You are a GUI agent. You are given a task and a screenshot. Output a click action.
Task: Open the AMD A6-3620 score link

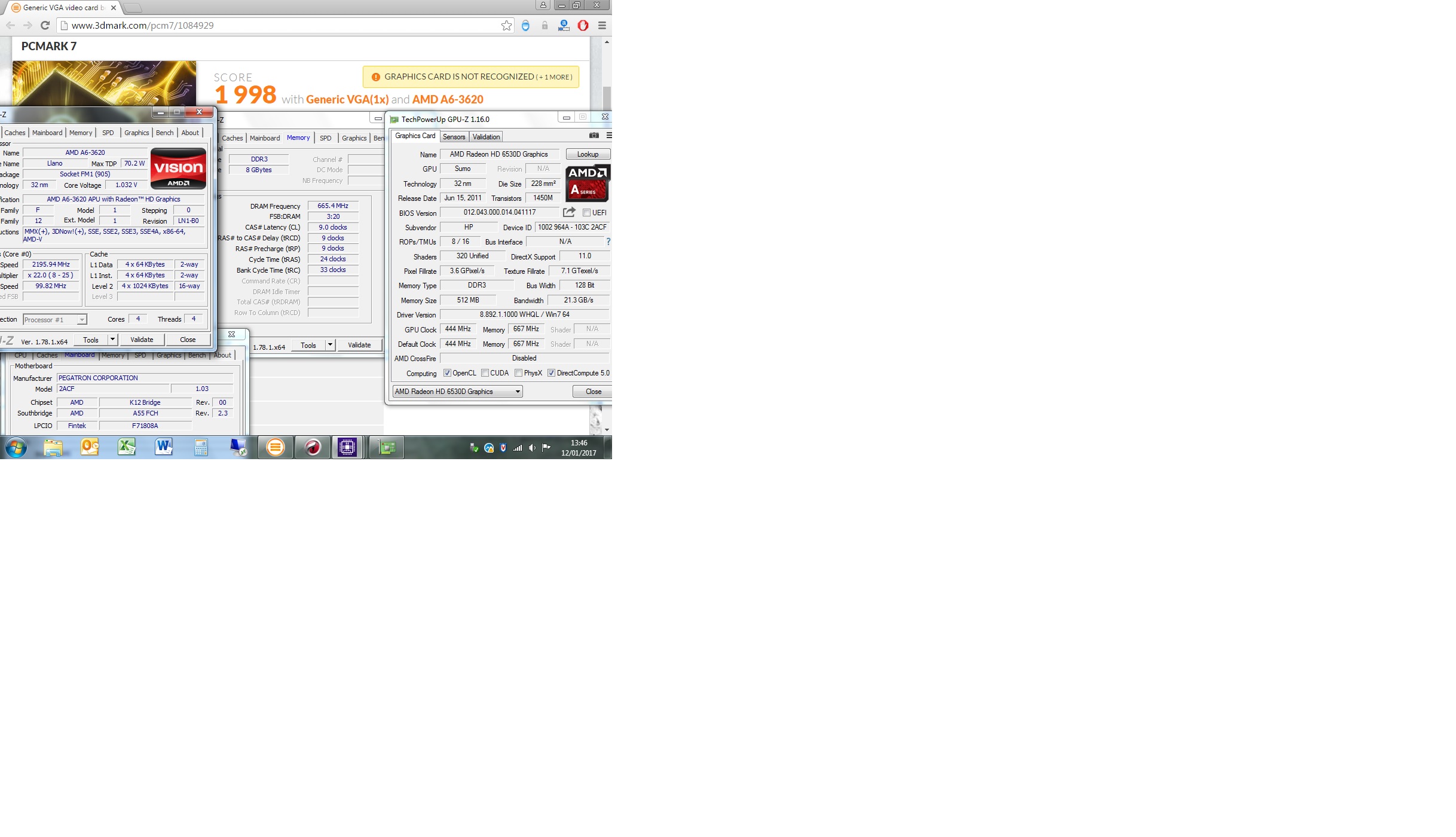448,99
